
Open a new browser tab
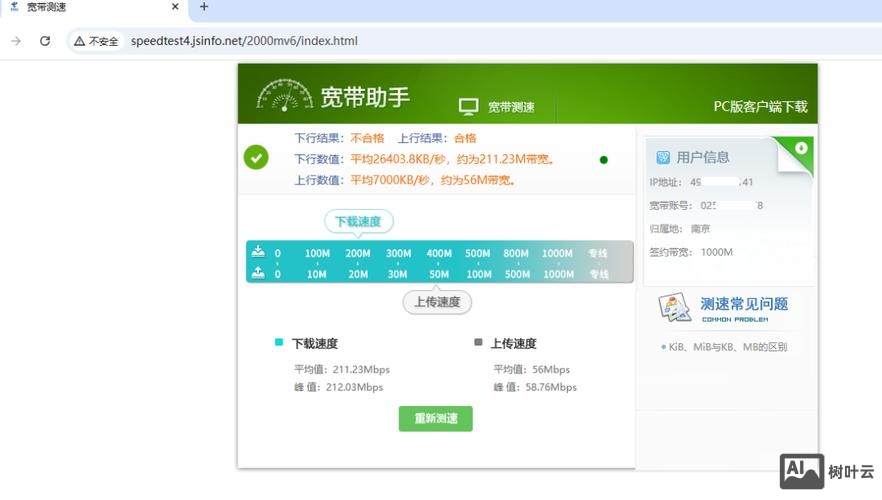pyautogui.click(x=204, y=7)
